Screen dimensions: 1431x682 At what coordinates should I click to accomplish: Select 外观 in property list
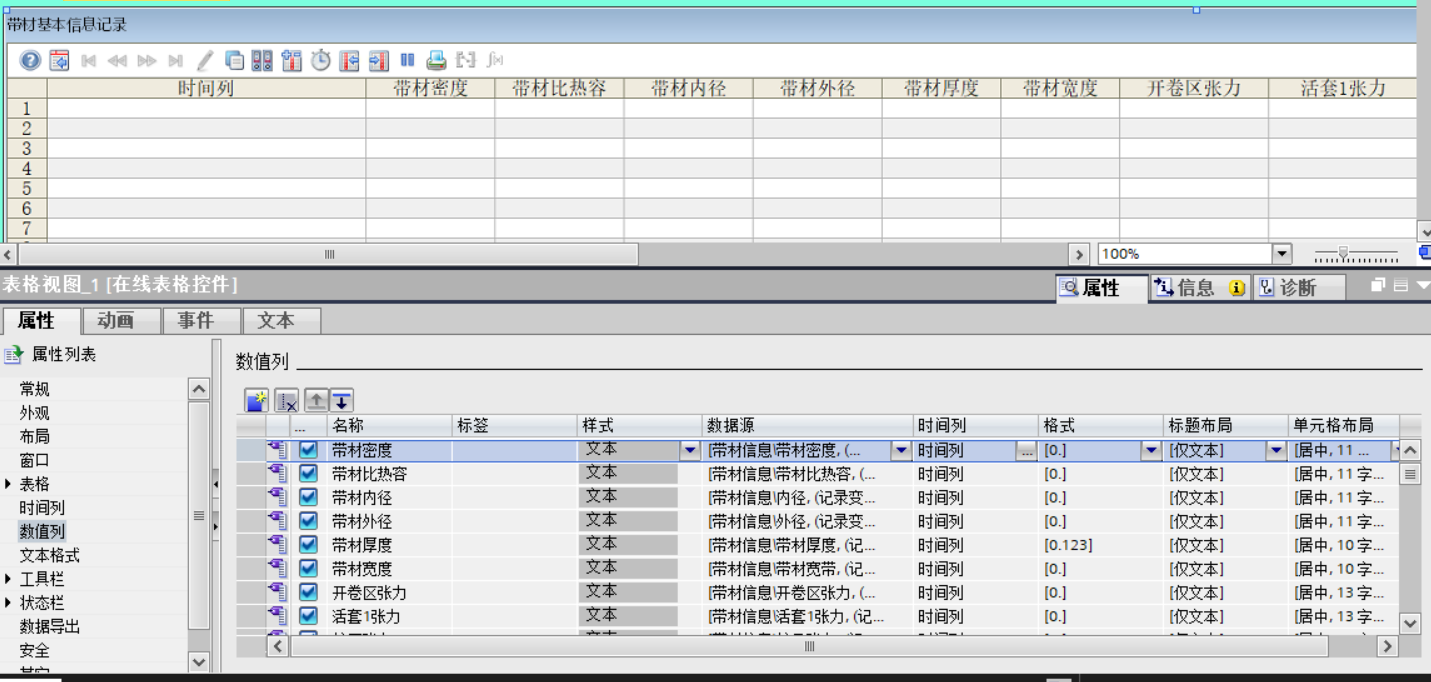pyautogui.click(x=34, y=413)
